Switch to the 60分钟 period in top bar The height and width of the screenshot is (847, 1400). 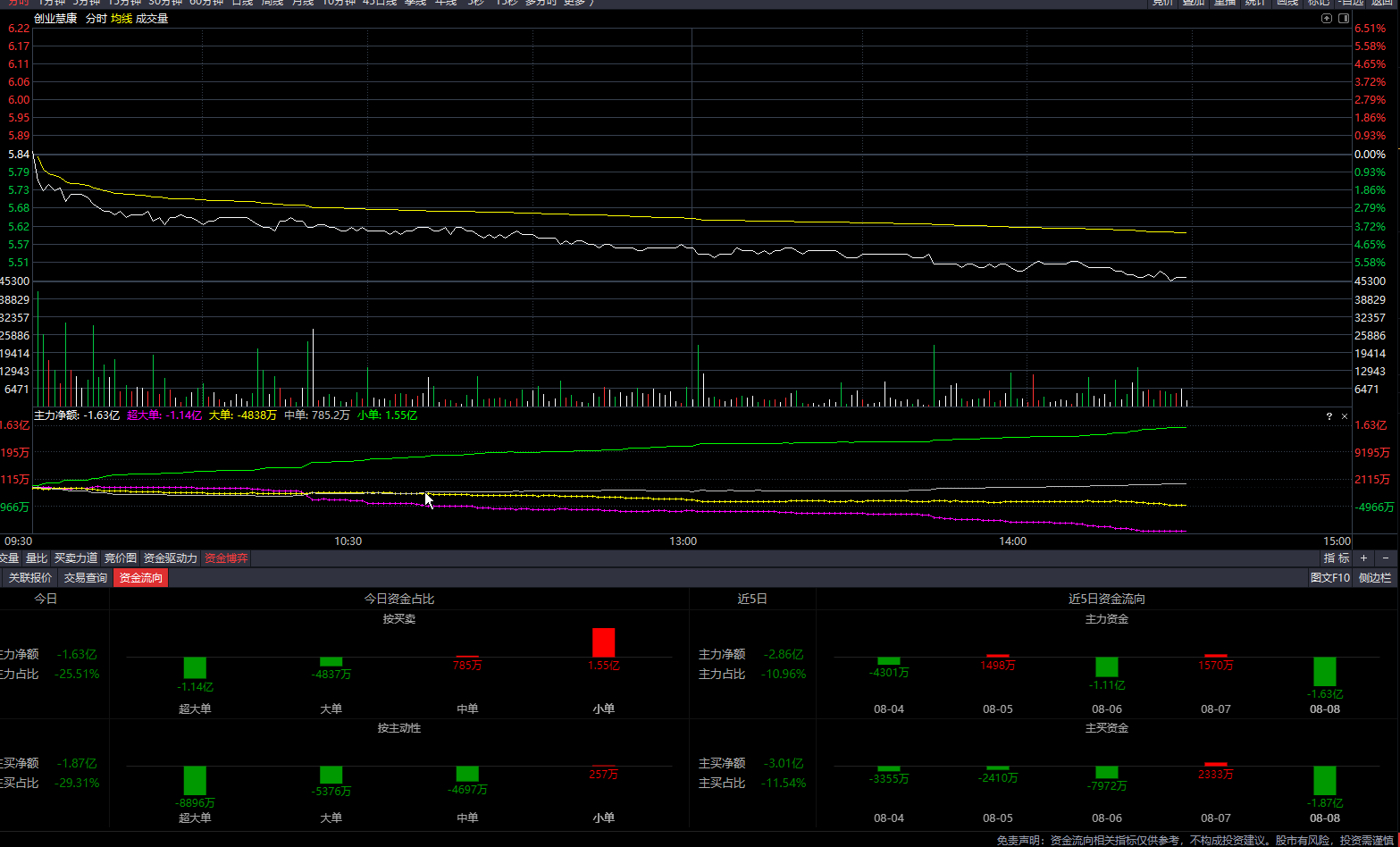[x=206, y=3]
